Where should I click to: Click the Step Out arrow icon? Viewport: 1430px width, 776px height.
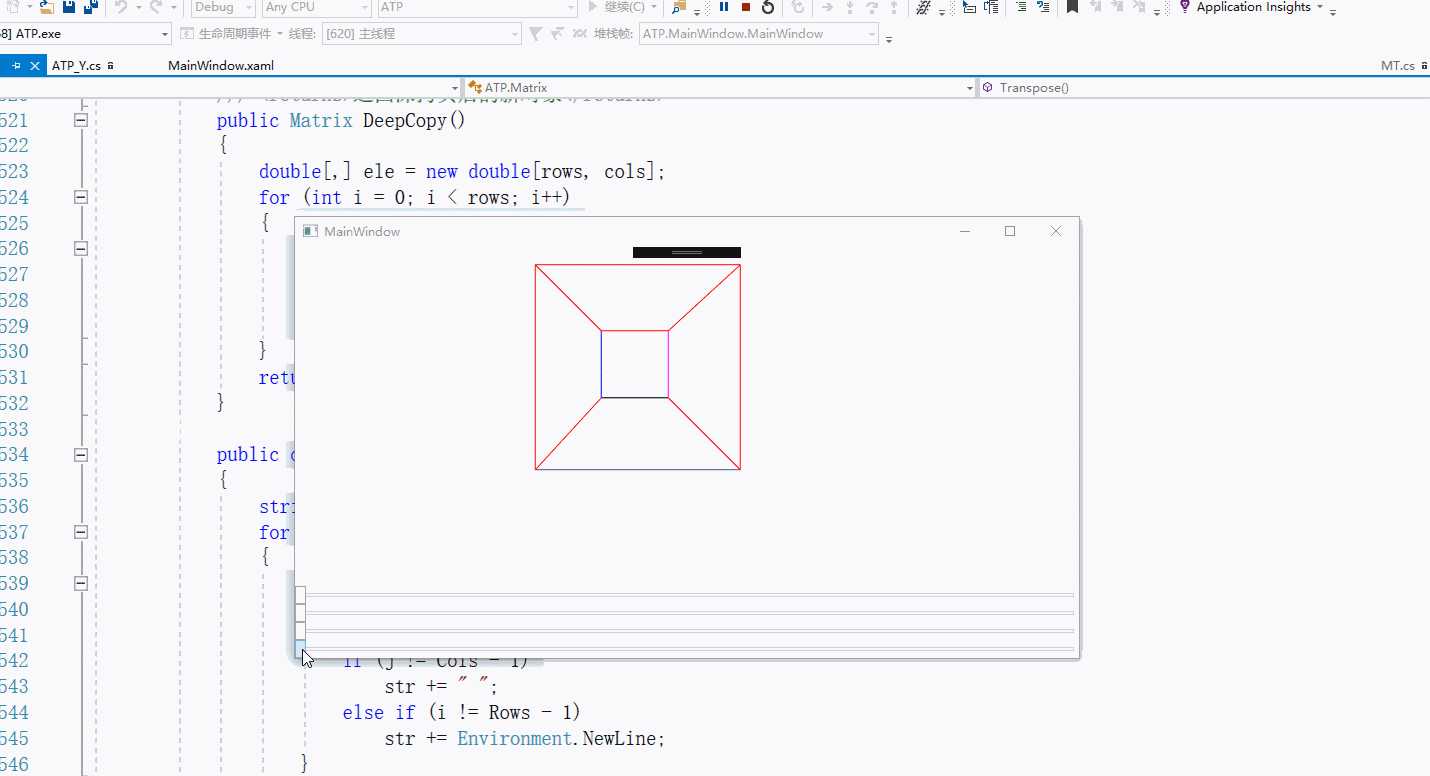[893, 7]
